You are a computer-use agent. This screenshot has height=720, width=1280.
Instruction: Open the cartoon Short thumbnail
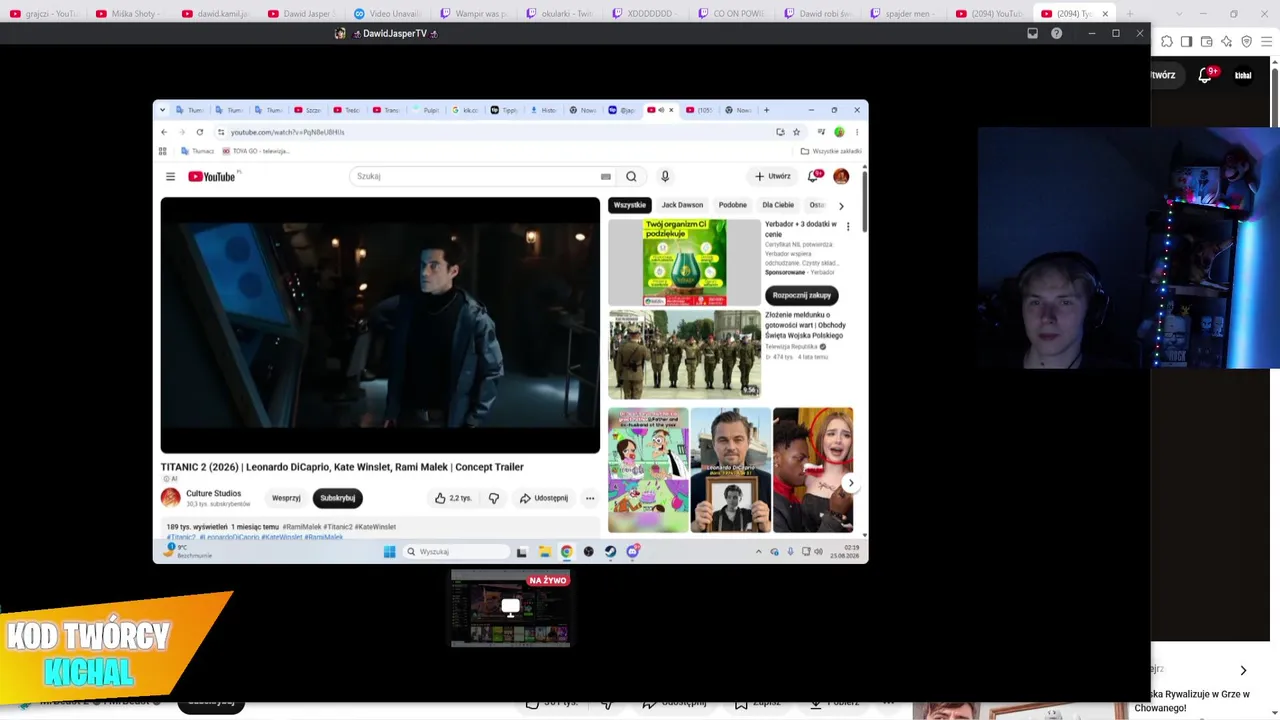coord(648,470)
